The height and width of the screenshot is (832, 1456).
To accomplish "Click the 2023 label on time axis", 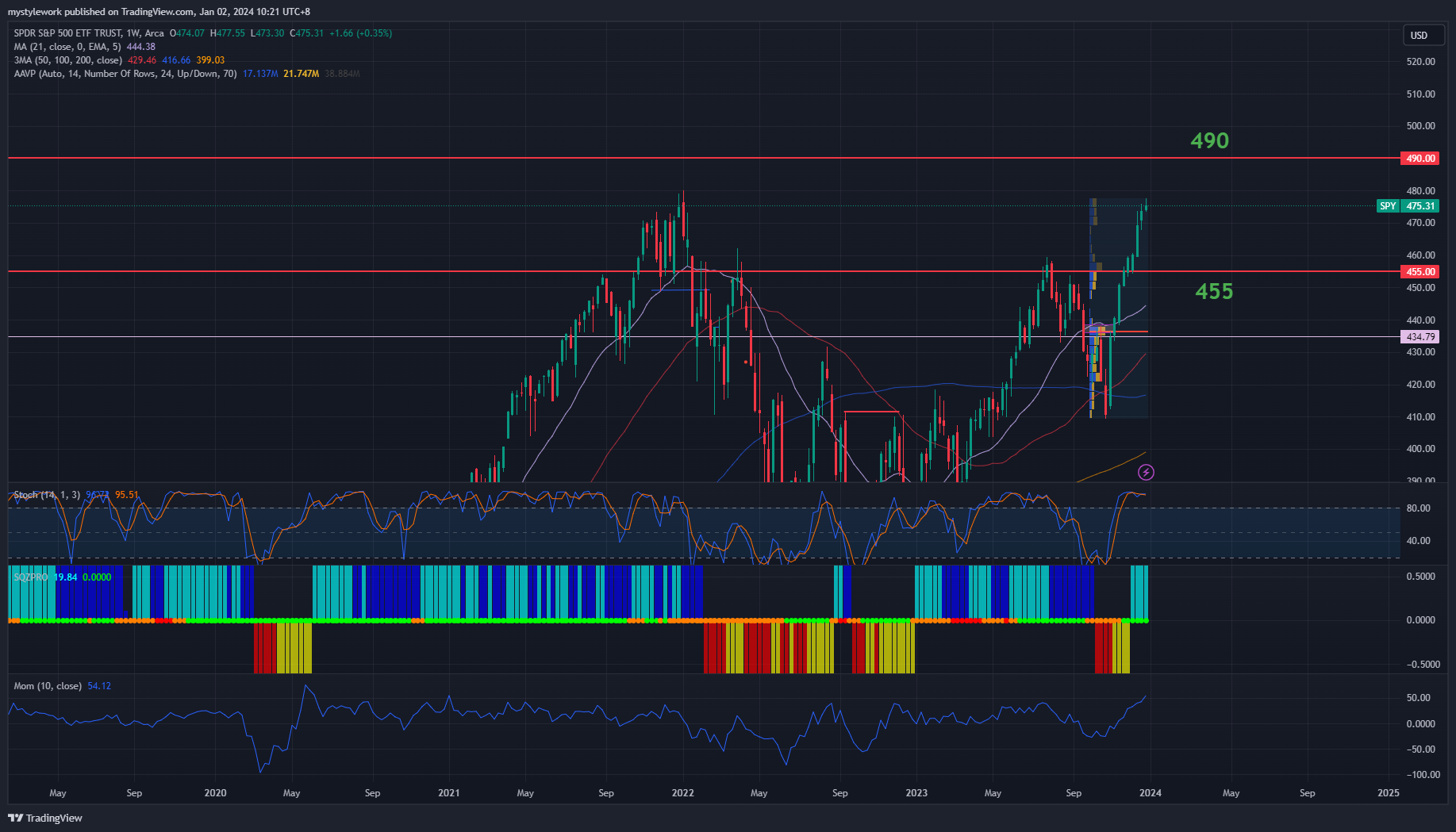I will 916,793.
